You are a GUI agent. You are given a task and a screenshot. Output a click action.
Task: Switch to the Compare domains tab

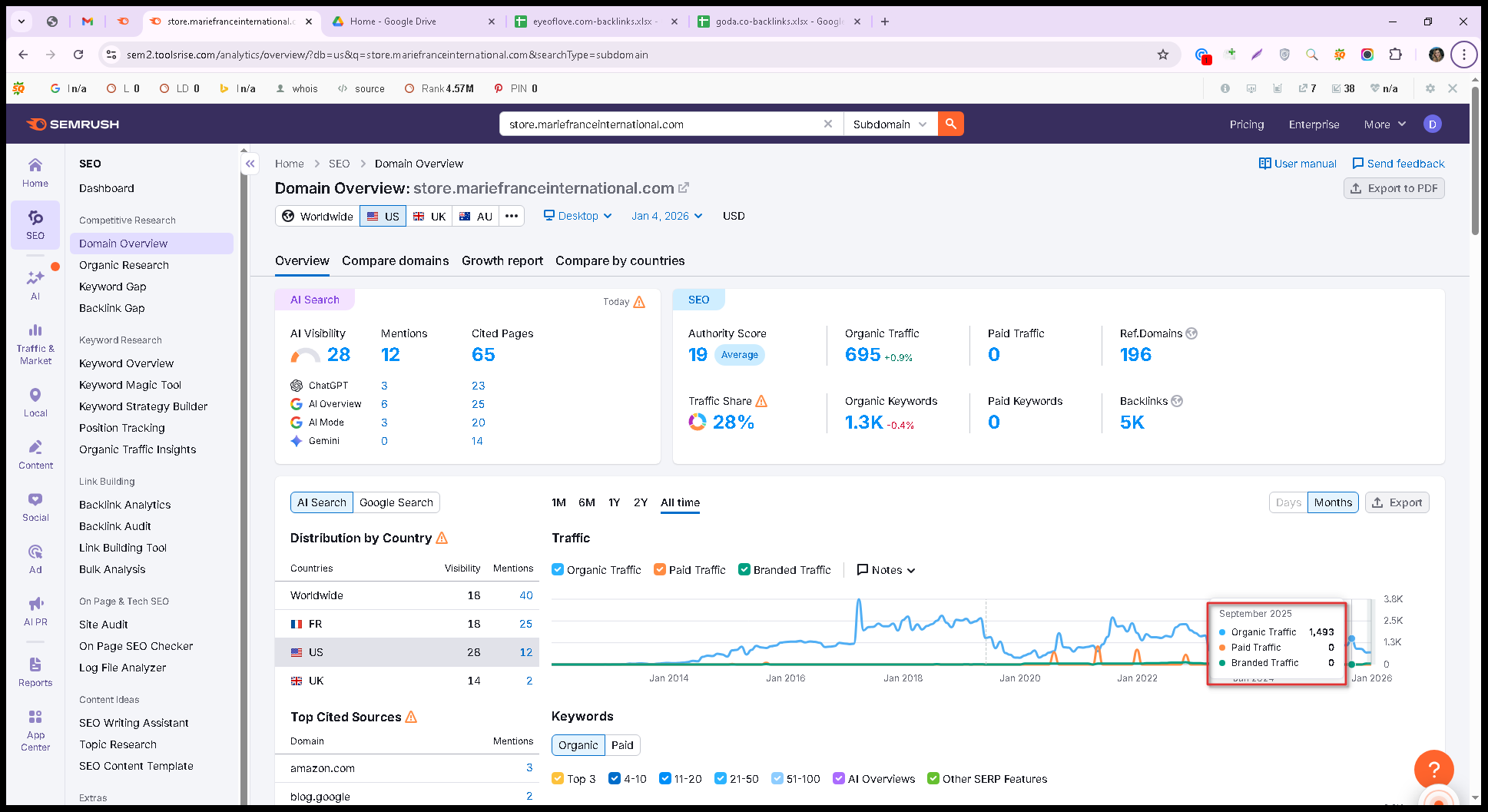[395, 260]
